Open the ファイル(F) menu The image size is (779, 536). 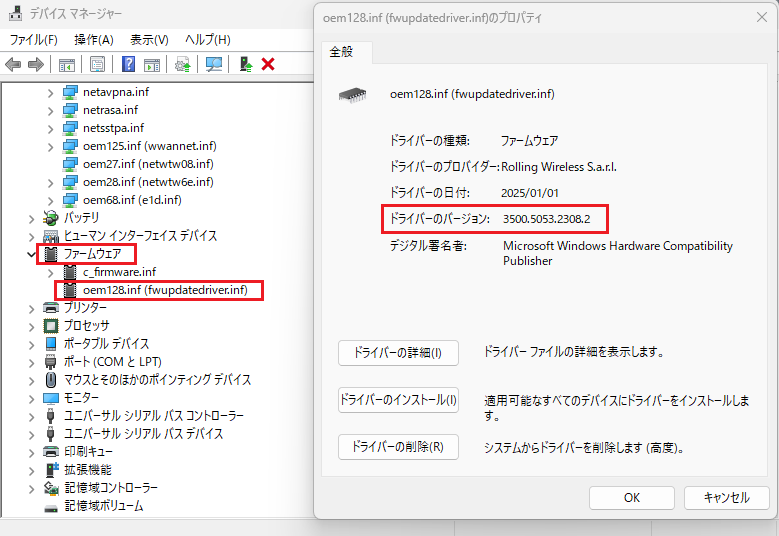click(33, 40)
